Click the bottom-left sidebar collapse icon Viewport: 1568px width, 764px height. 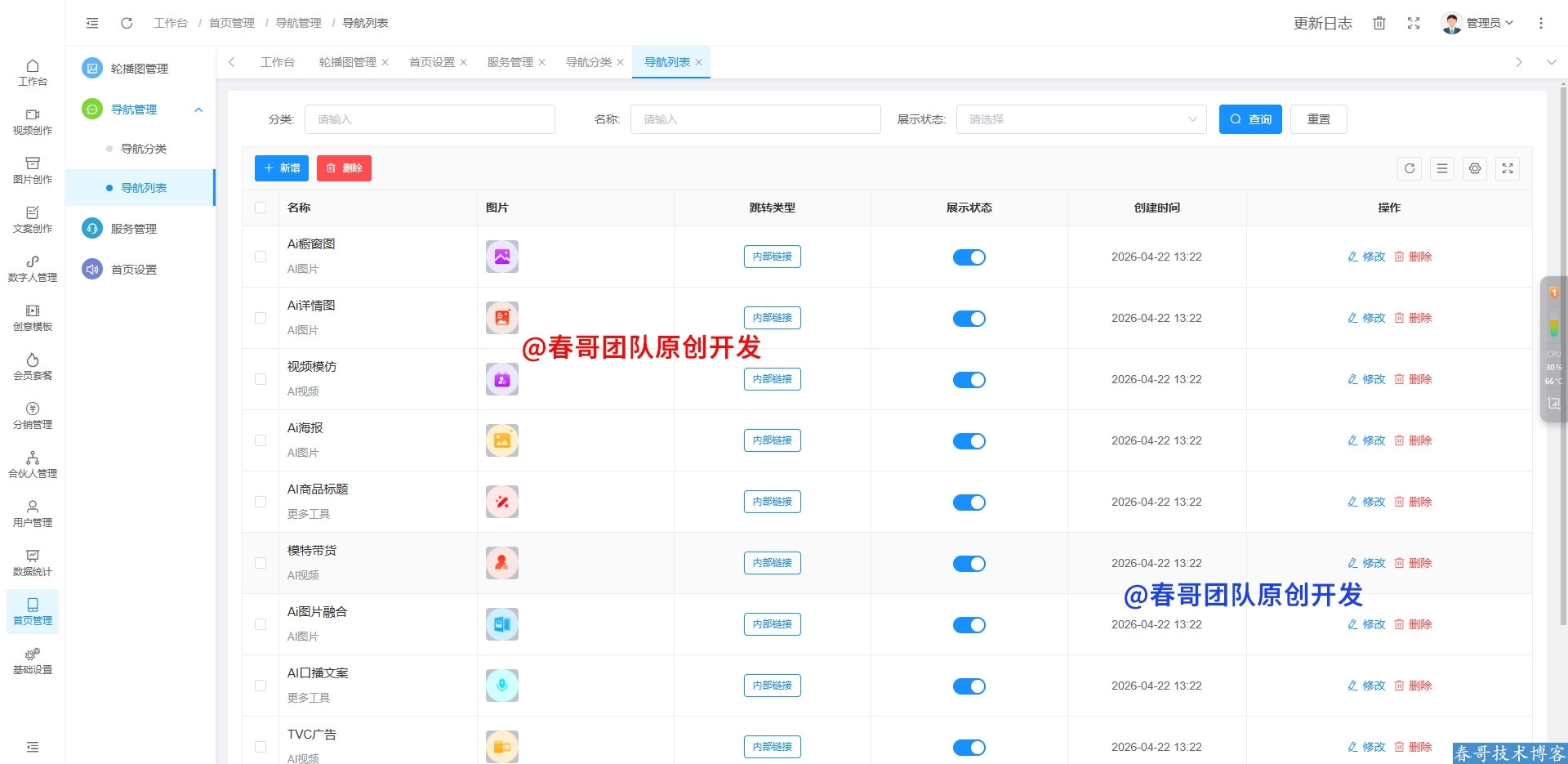coord(33,747)
